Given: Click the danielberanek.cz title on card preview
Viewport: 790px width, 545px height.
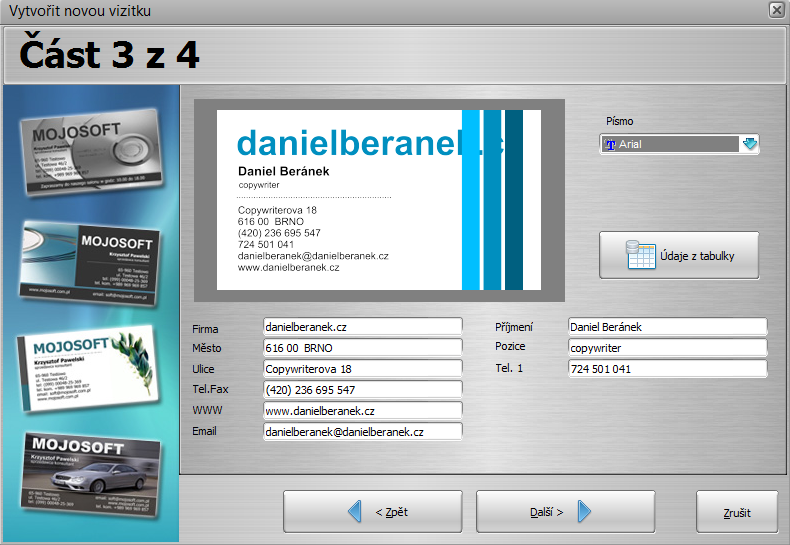Looking at the screenshot, I should (x=370, y=143).
